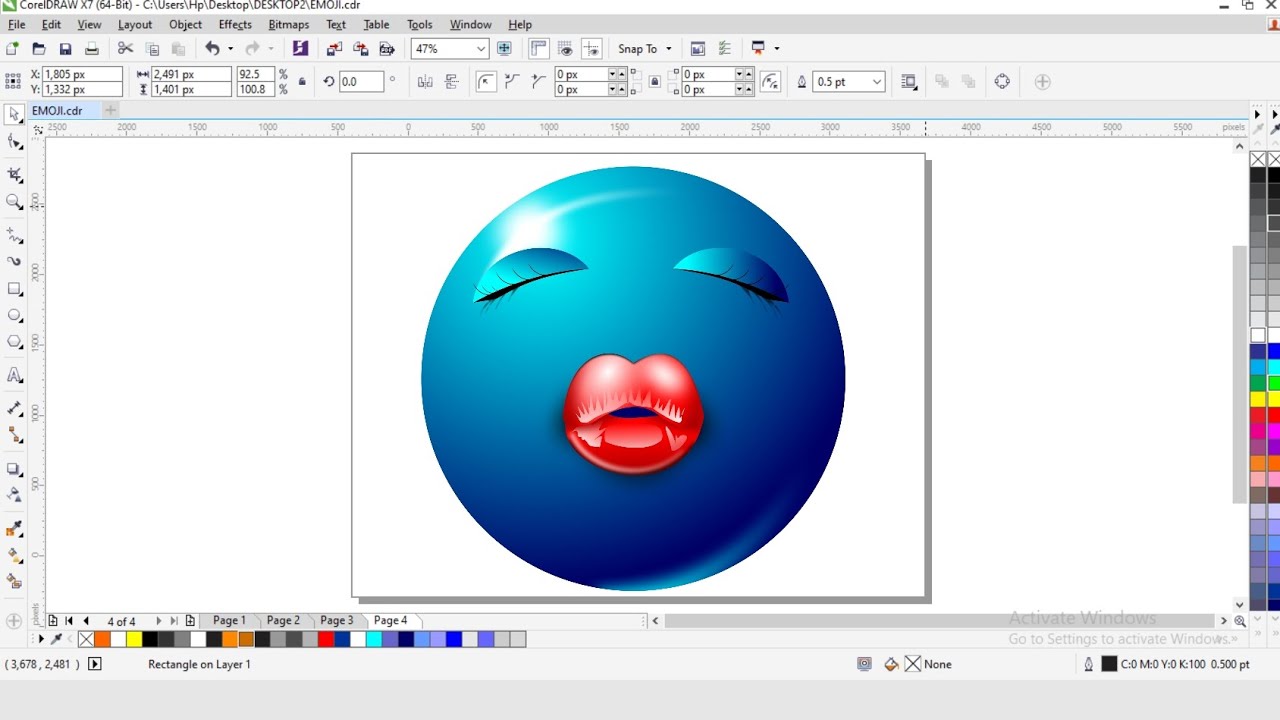Click the Print icon
1280x720 pixels.
pos(92,48)
